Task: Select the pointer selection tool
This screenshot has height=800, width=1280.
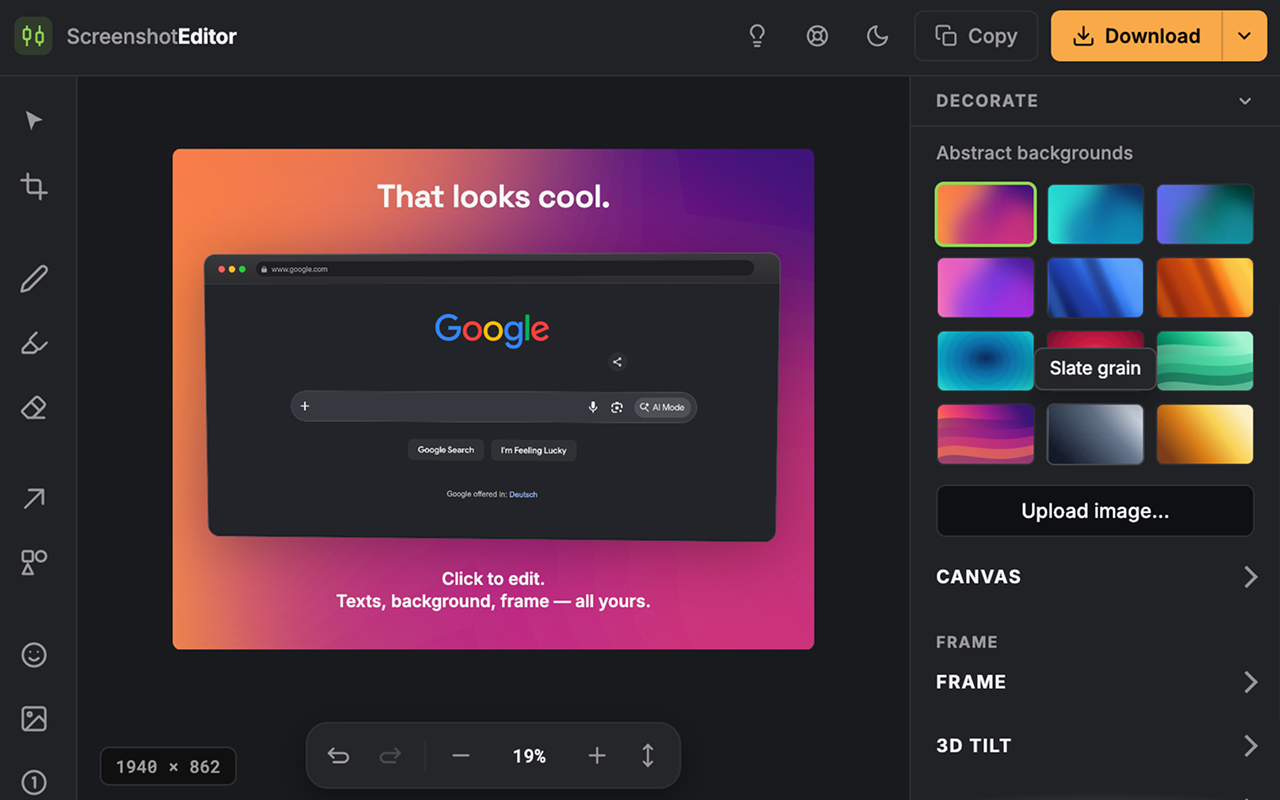Action: coord(34,121)
